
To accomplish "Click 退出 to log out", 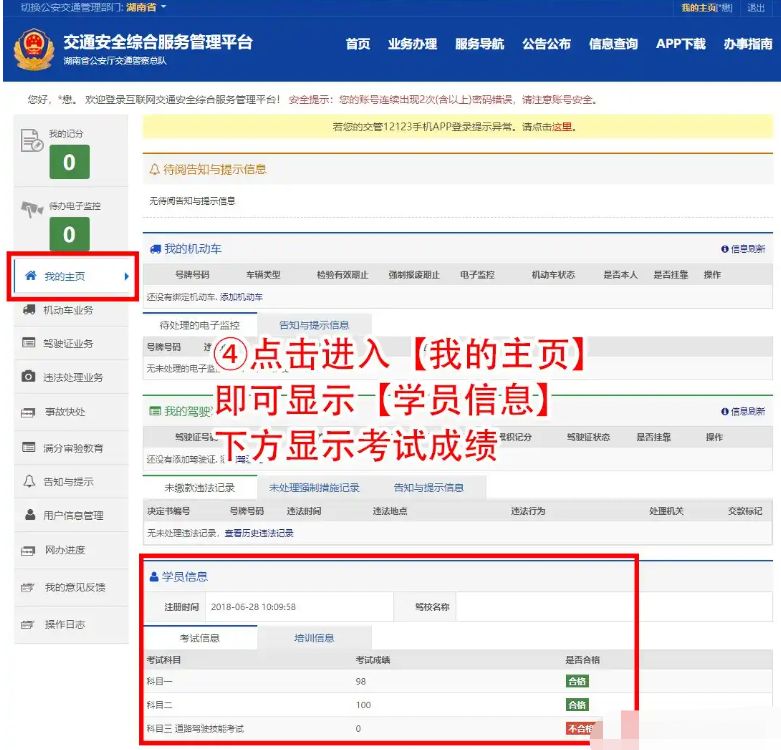I will 756,7.
